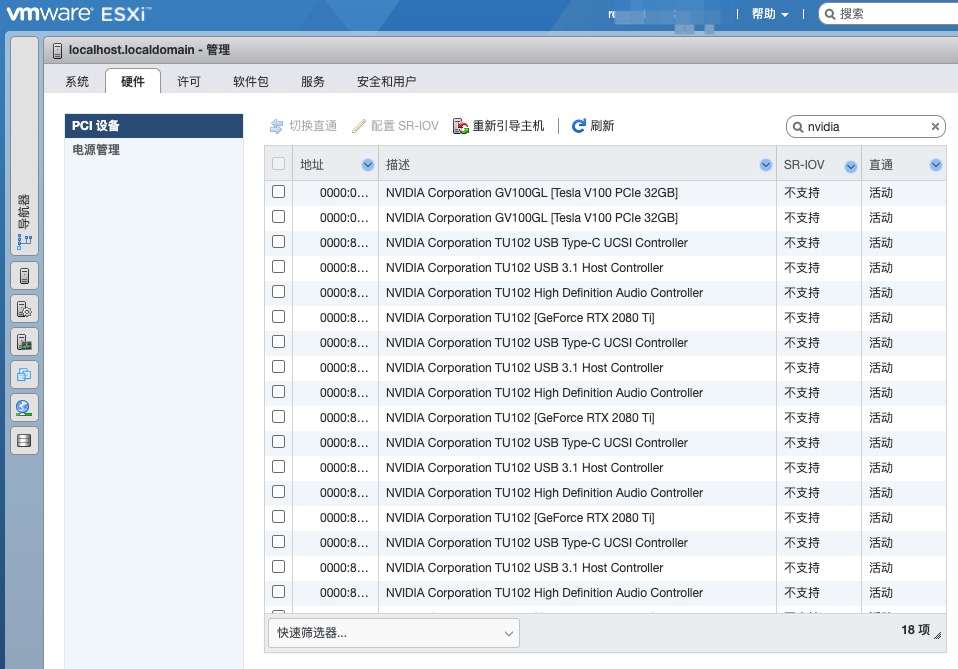Open the 直通 column dropdown arrow

point(935,164)
